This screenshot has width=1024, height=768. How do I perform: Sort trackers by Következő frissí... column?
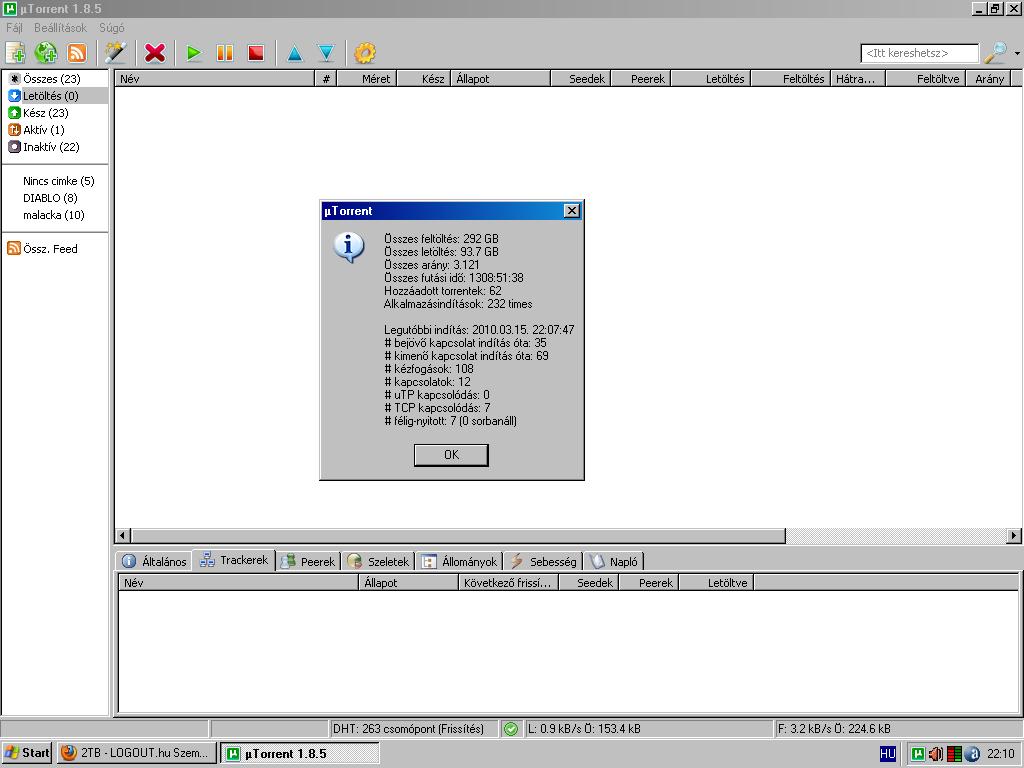[509, 583]
